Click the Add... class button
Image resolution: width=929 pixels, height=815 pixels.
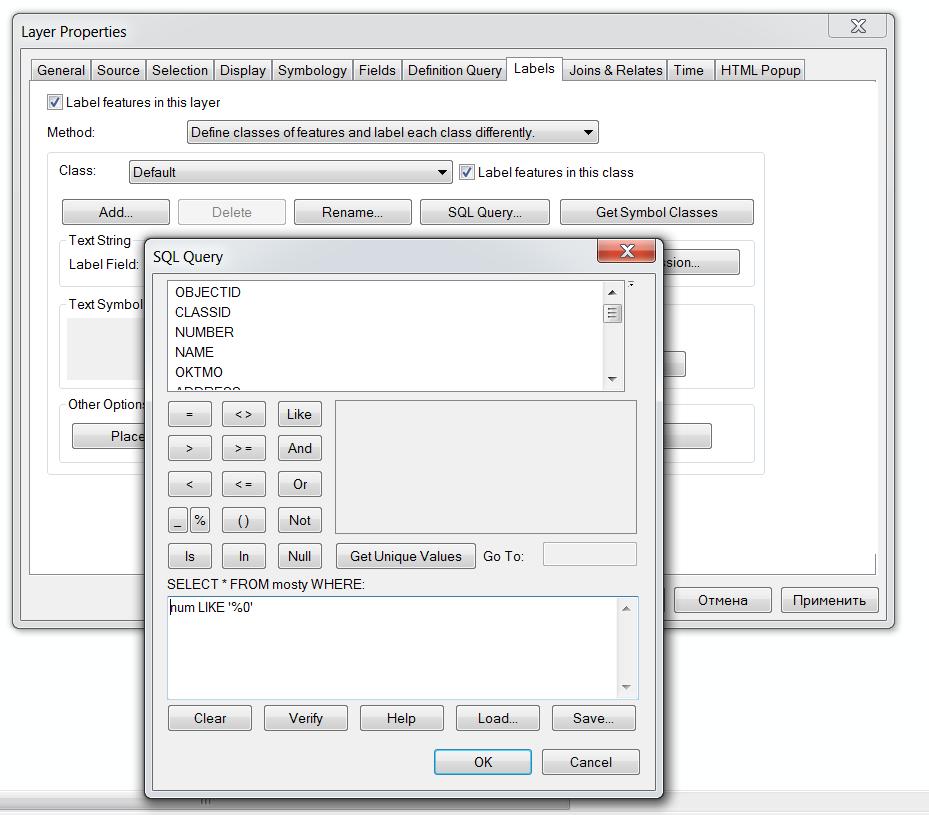(x=116, y=212)
